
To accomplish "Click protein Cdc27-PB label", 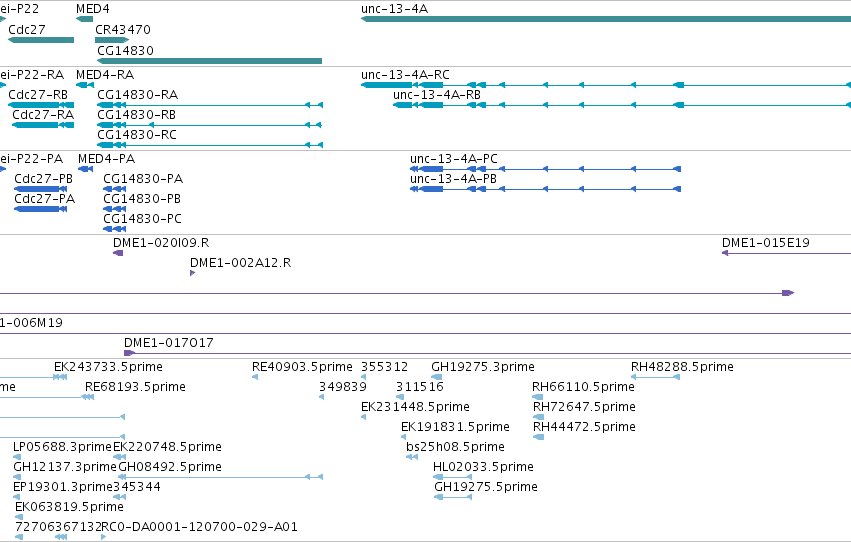I will click(x=43, y=178).
